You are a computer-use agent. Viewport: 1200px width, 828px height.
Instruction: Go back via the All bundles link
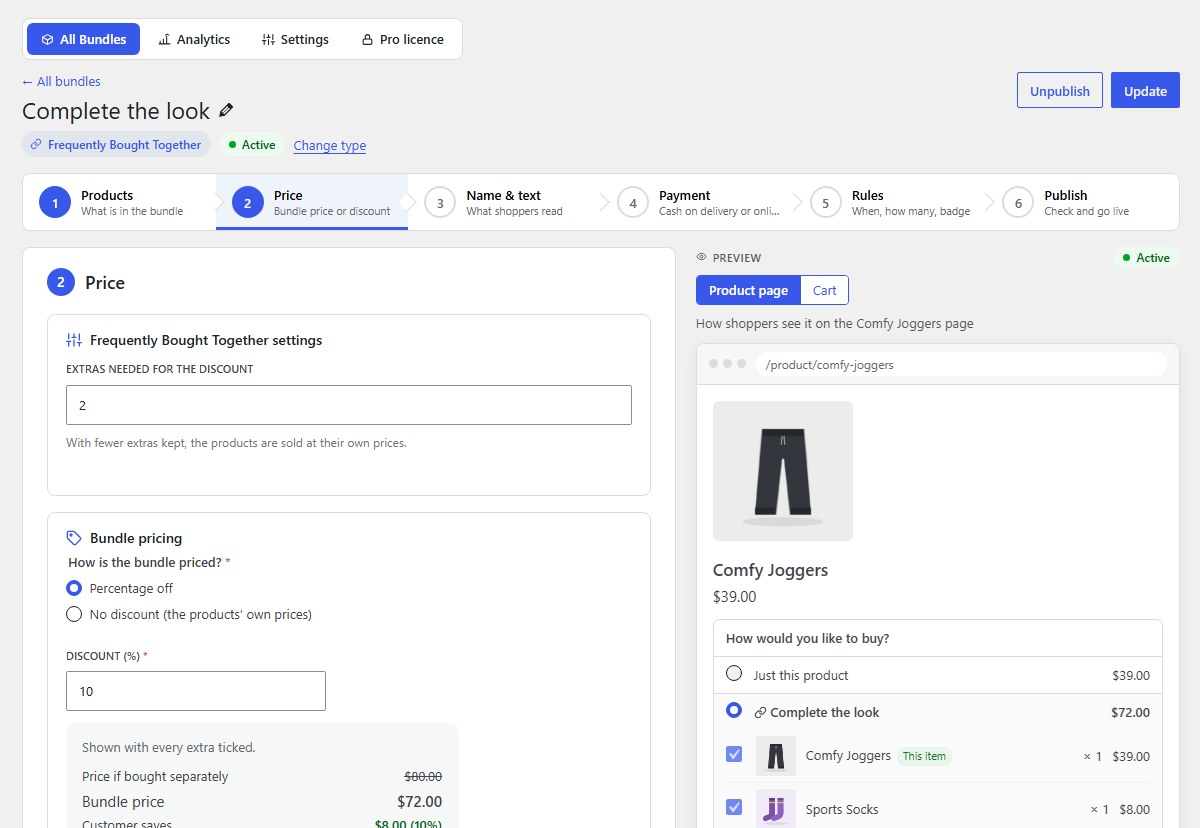61,81
